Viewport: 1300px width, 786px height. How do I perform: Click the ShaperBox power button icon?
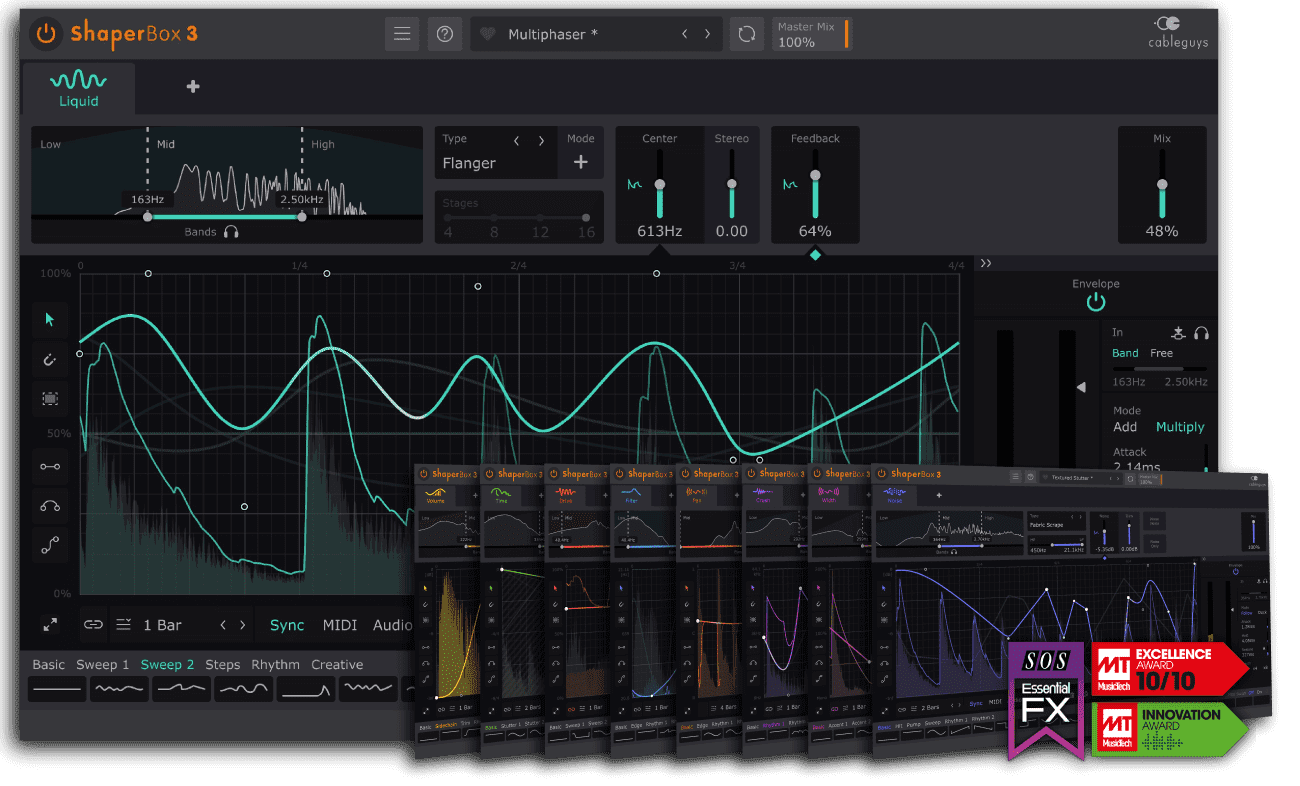(46, 34)
